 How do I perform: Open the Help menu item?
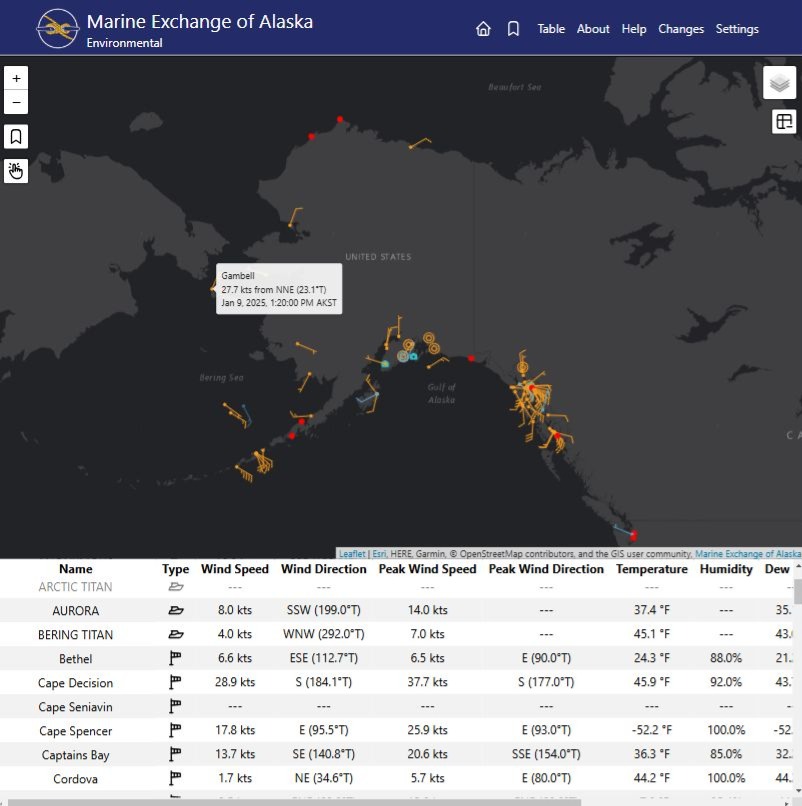pos(634,29)
